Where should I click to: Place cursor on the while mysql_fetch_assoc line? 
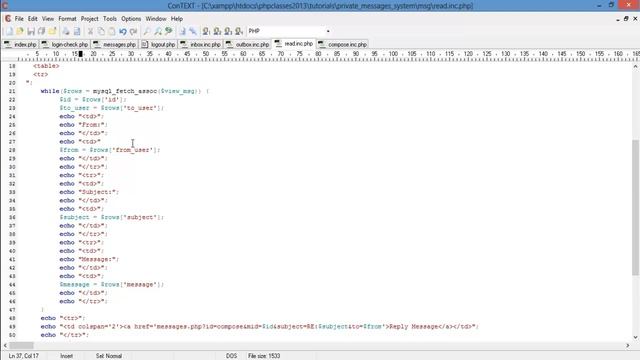[x=124, y=91]
